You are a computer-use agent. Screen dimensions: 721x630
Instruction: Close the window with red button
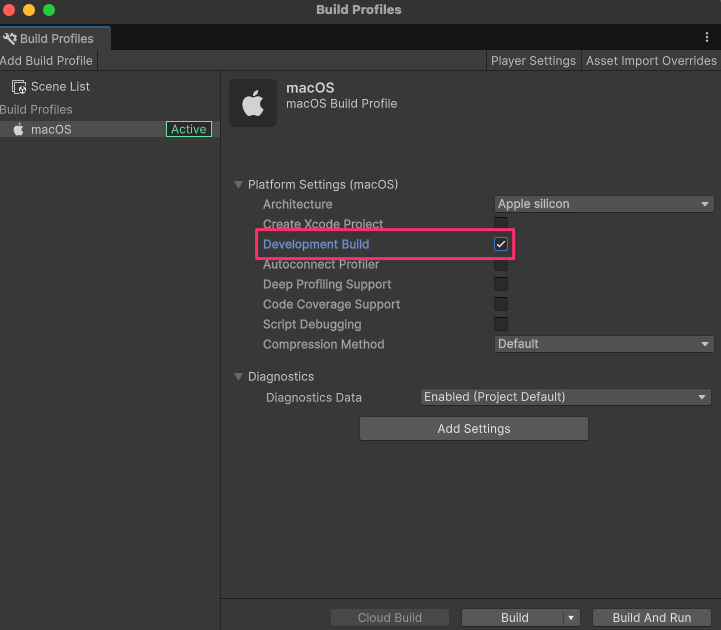click(8, 10)
